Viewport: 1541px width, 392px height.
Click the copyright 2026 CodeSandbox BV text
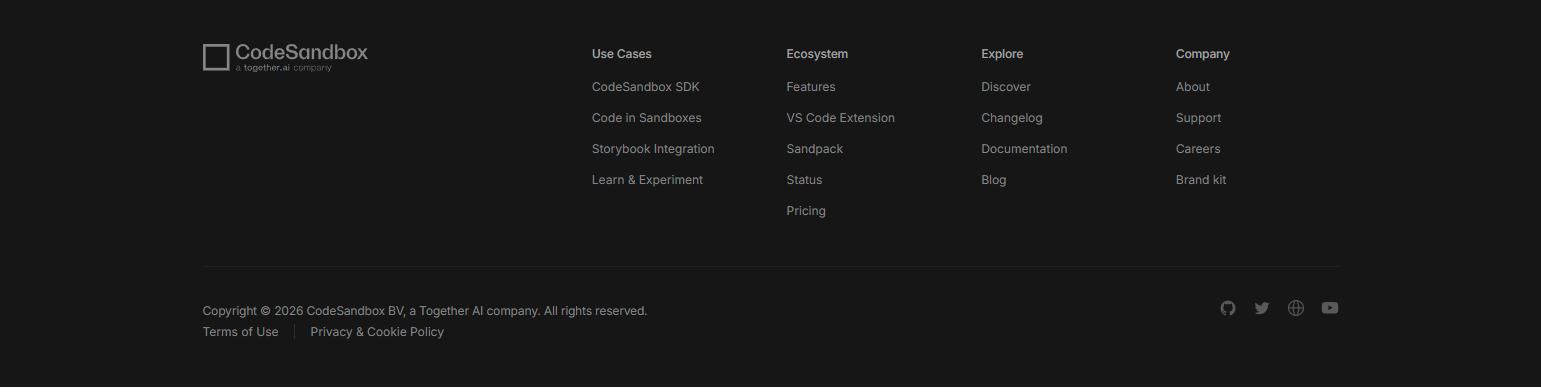coord(425,311)
